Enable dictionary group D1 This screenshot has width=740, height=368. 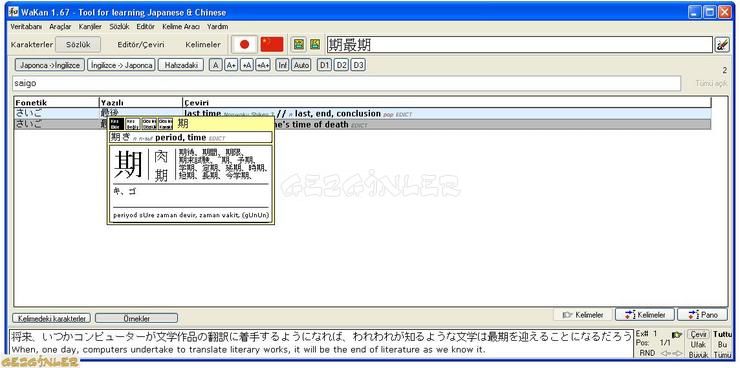324,65
